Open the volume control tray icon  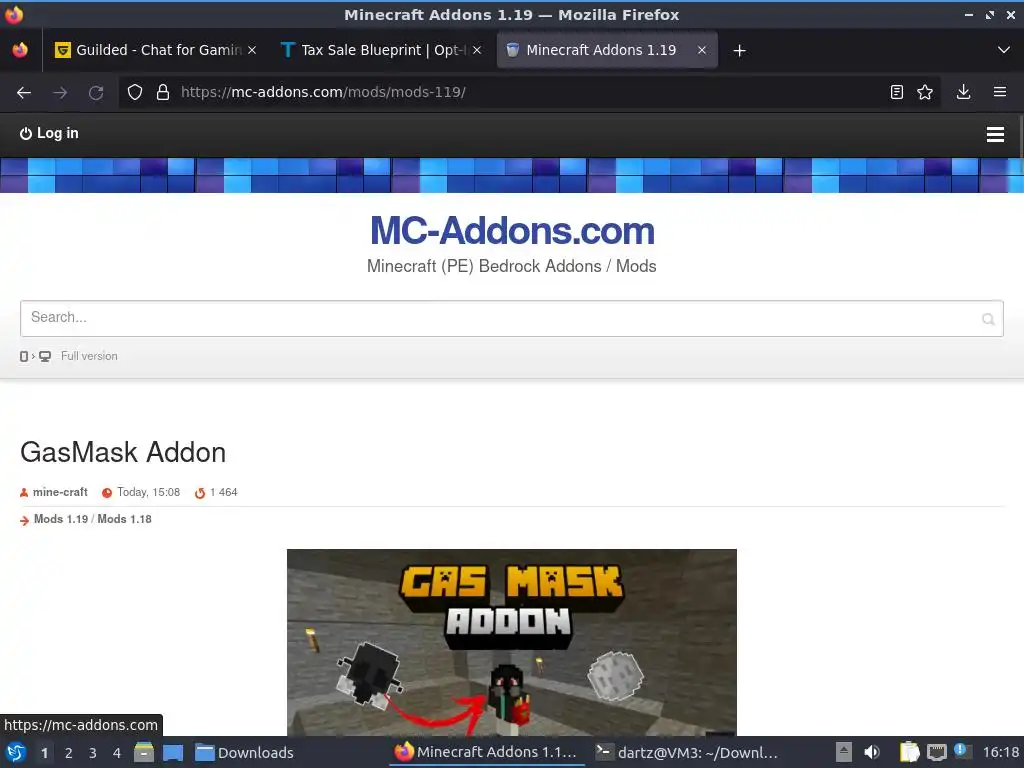pyautogui.click(x=872, y=752)
